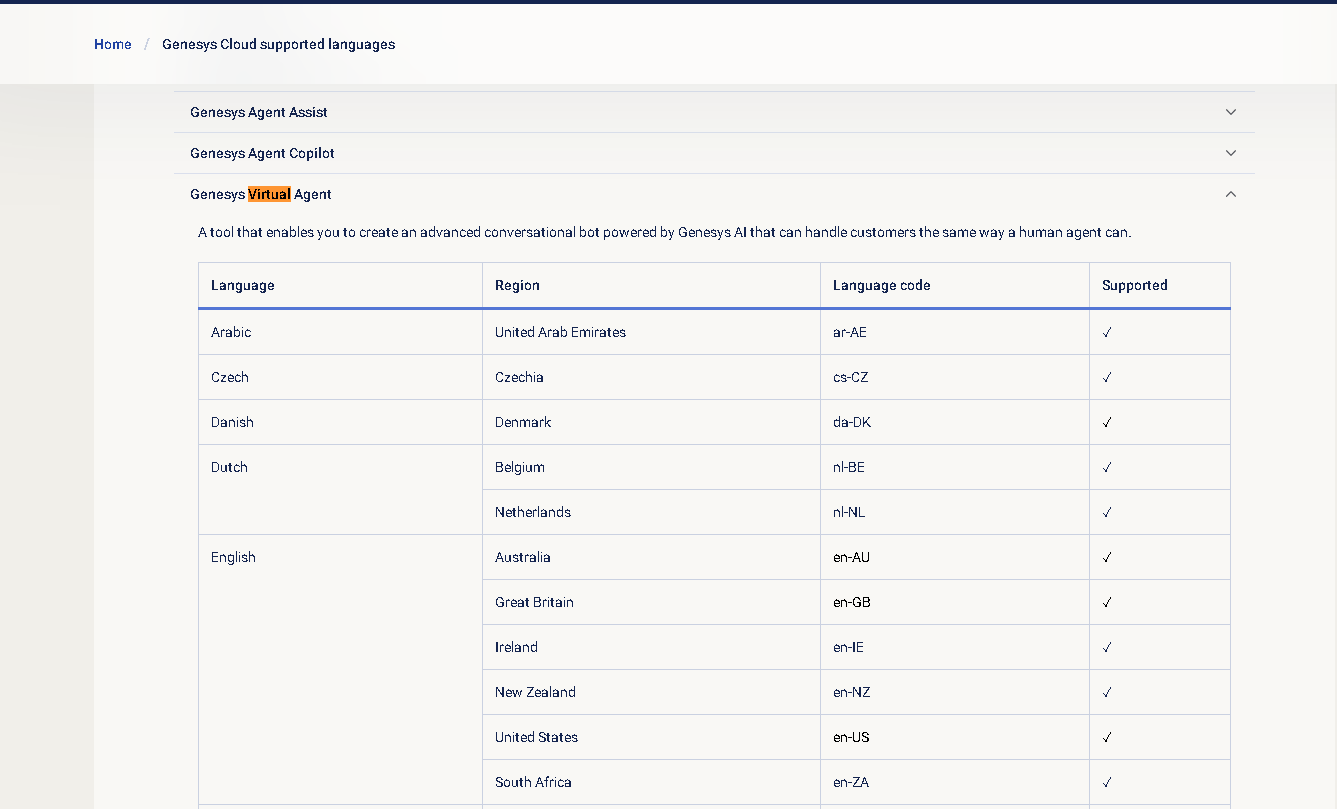The width and height of the screenshot is (1337, 809).
Task: Click the Genesys Cloud supported languages breadcrumb
Action: tap(278, 44)
